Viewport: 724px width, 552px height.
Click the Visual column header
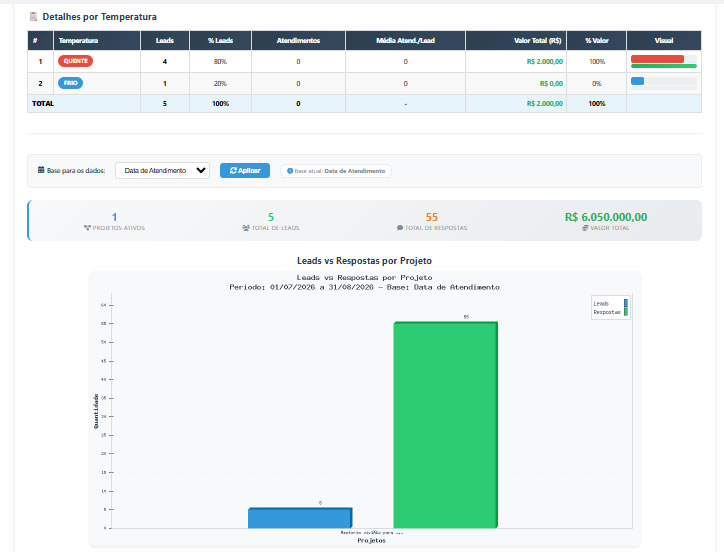pos(664,41)
